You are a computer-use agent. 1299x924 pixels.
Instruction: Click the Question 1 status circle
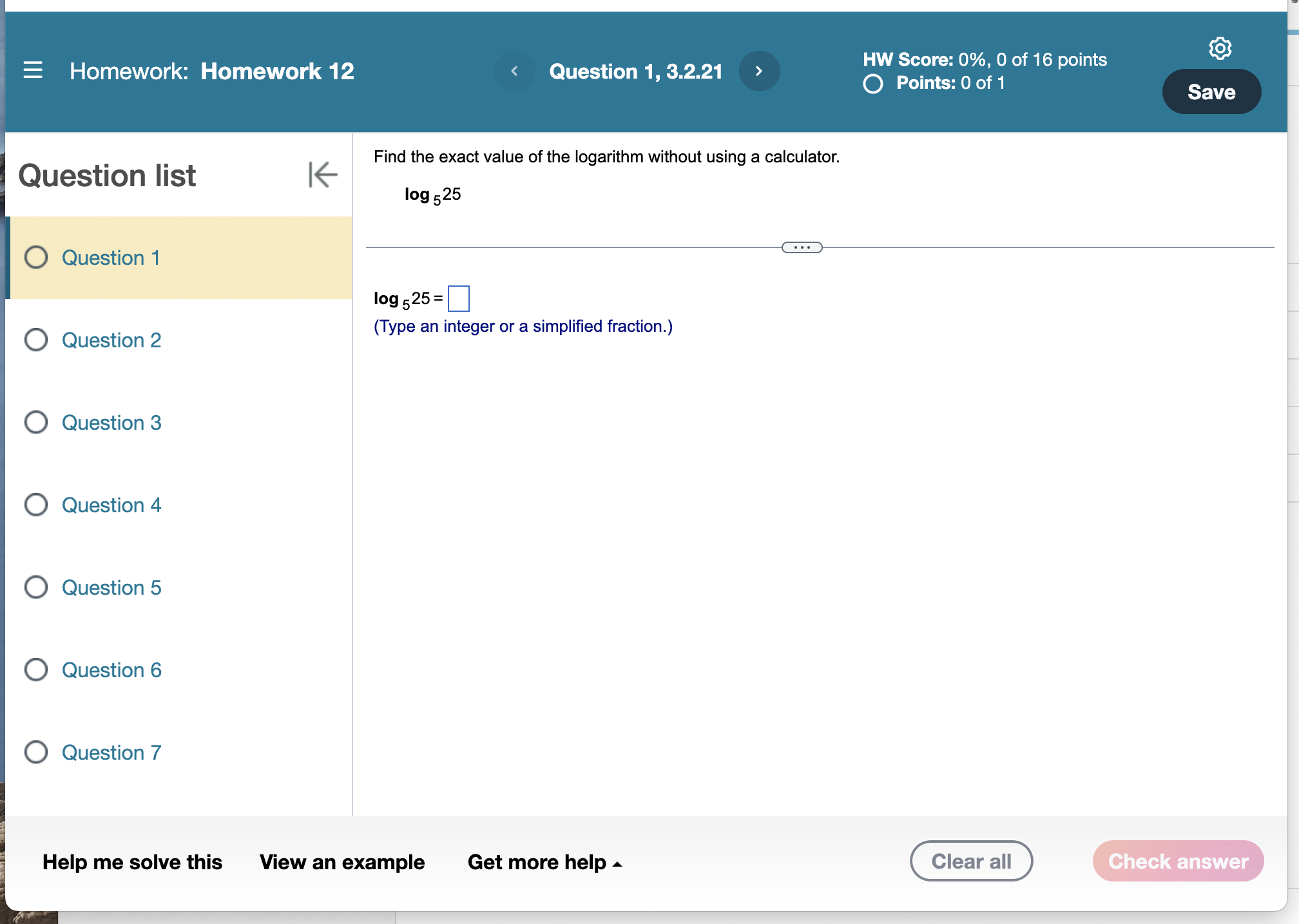tap(36, 257)
